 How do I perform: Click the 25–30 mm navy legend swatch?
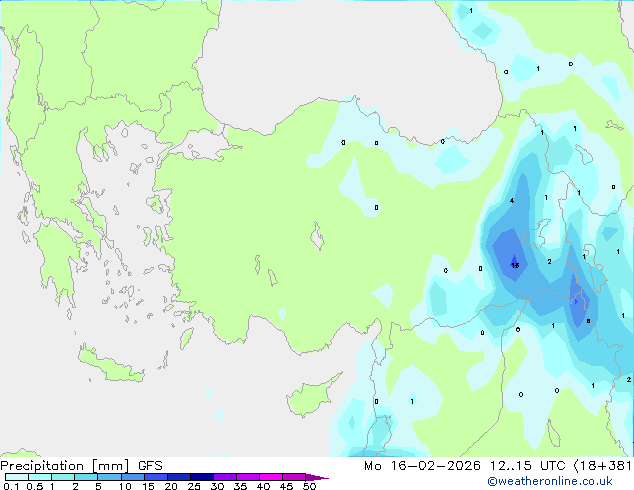tap(202, 477)
